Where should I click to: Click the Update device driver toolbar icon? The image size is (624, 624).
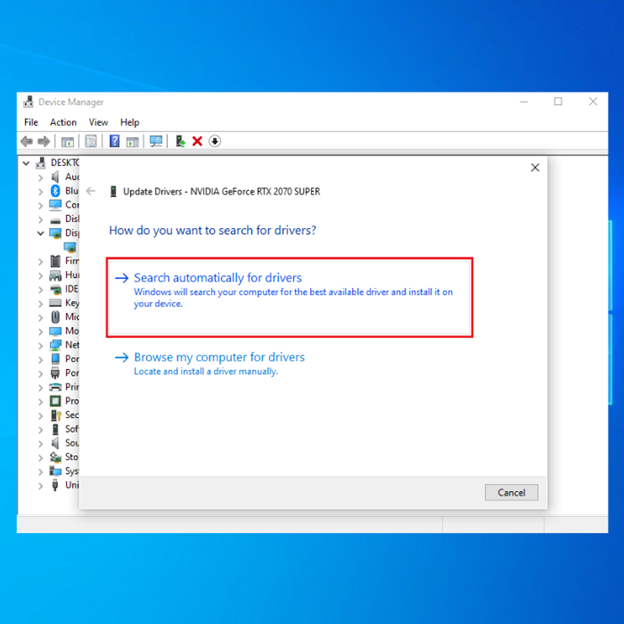[180, 141]
